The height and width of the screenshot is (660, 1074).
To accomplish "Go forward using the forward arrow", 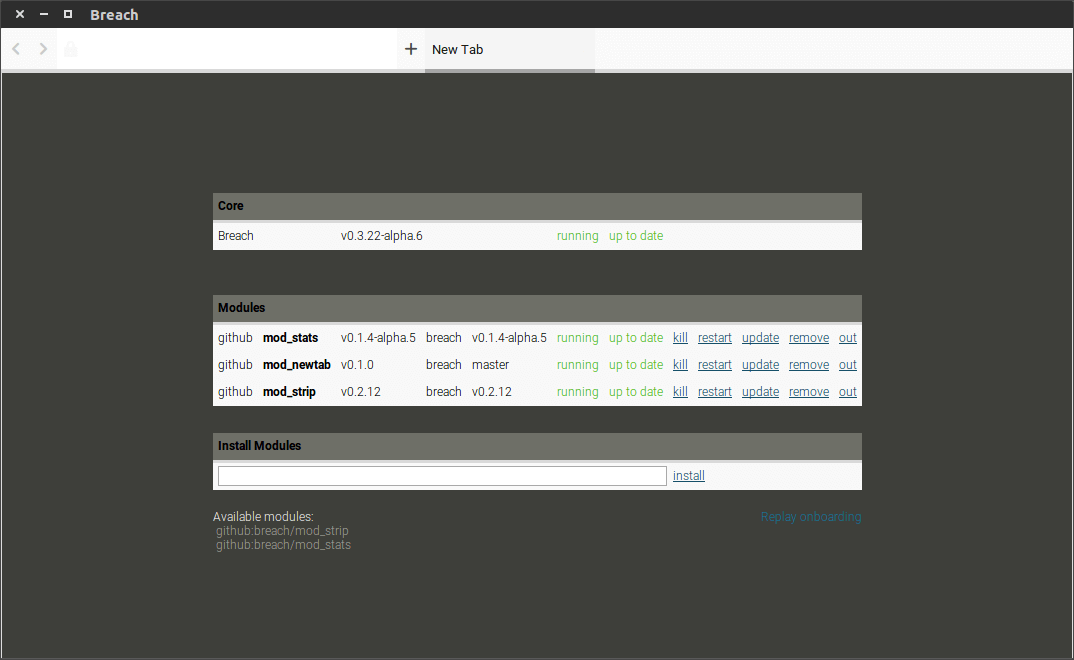I will pos(43,49).
